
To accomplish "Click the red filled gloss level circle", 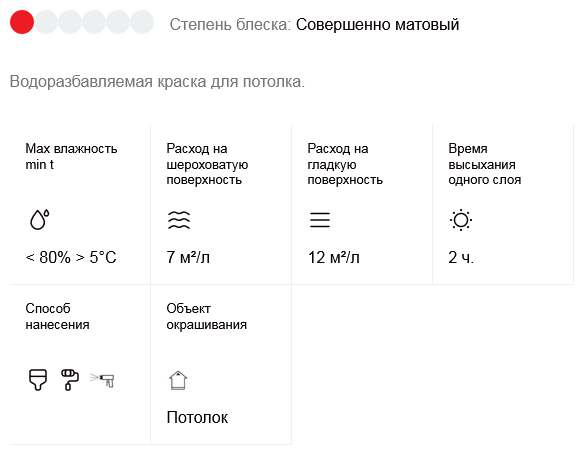I will (22, 22).
